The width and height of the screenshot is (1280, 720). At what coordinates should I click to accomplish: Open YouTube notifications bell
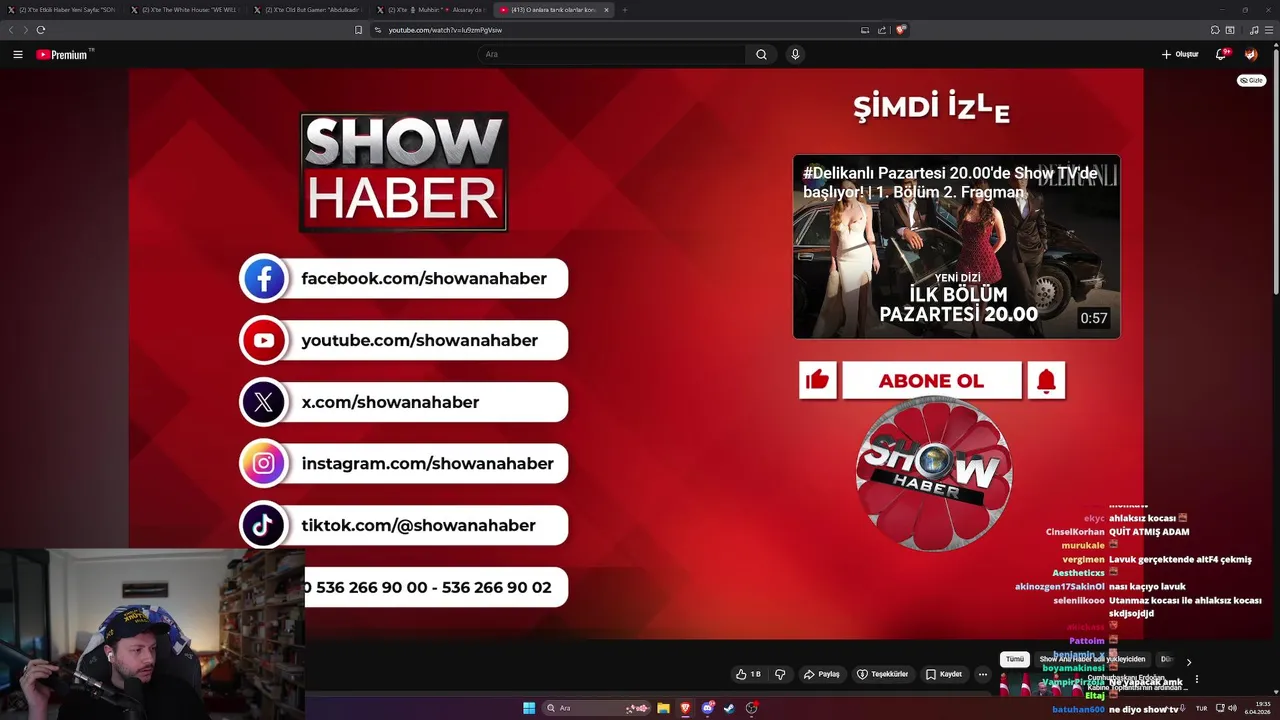(x=1221, y=54)
